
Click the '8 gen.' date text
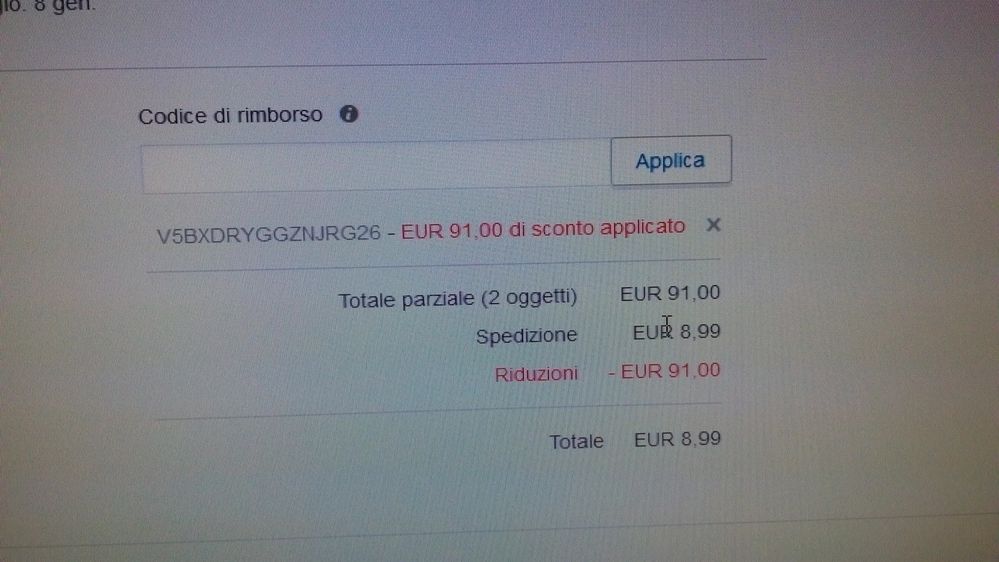[x=63, y=6]
